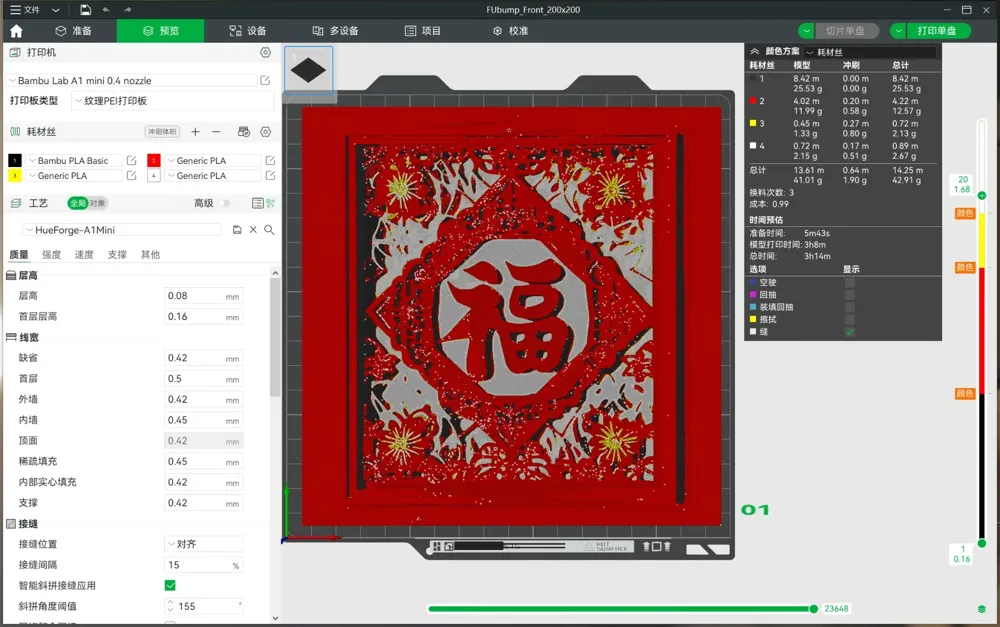The height and width of the screenshot is (627, 1000).
Task: Open 接缝位置 dropdown showing 对齐
Action: click(x=204, y=544)
